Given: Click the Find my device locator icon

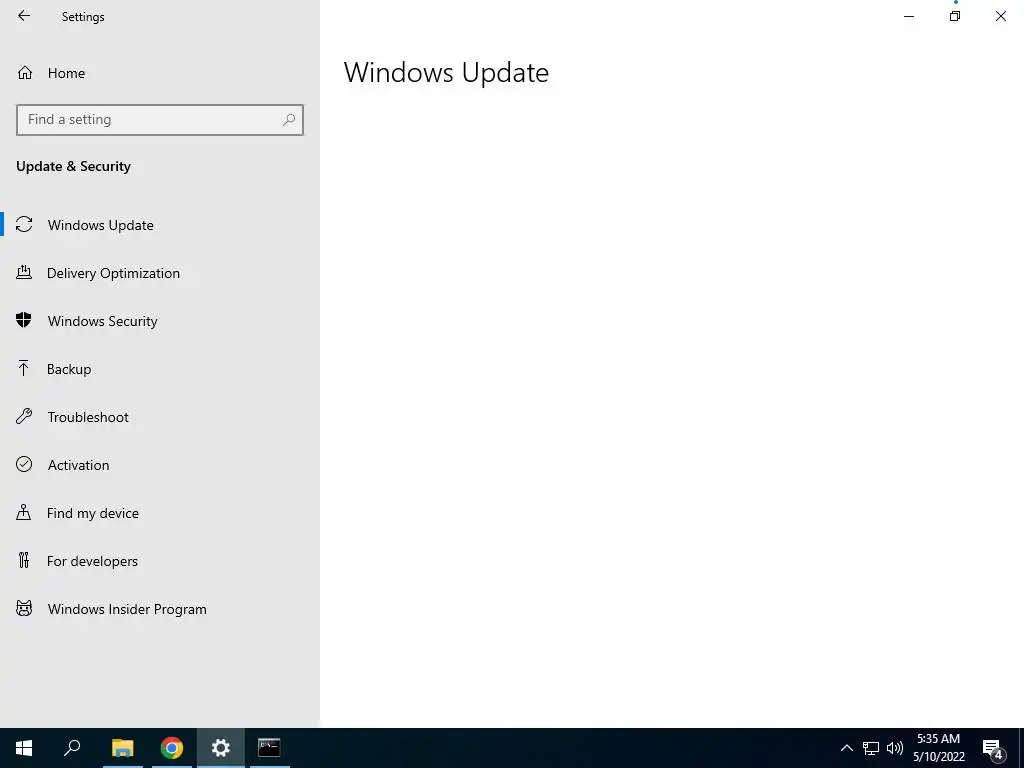Looking at the screenshot, I should click(x=24, y=512).
